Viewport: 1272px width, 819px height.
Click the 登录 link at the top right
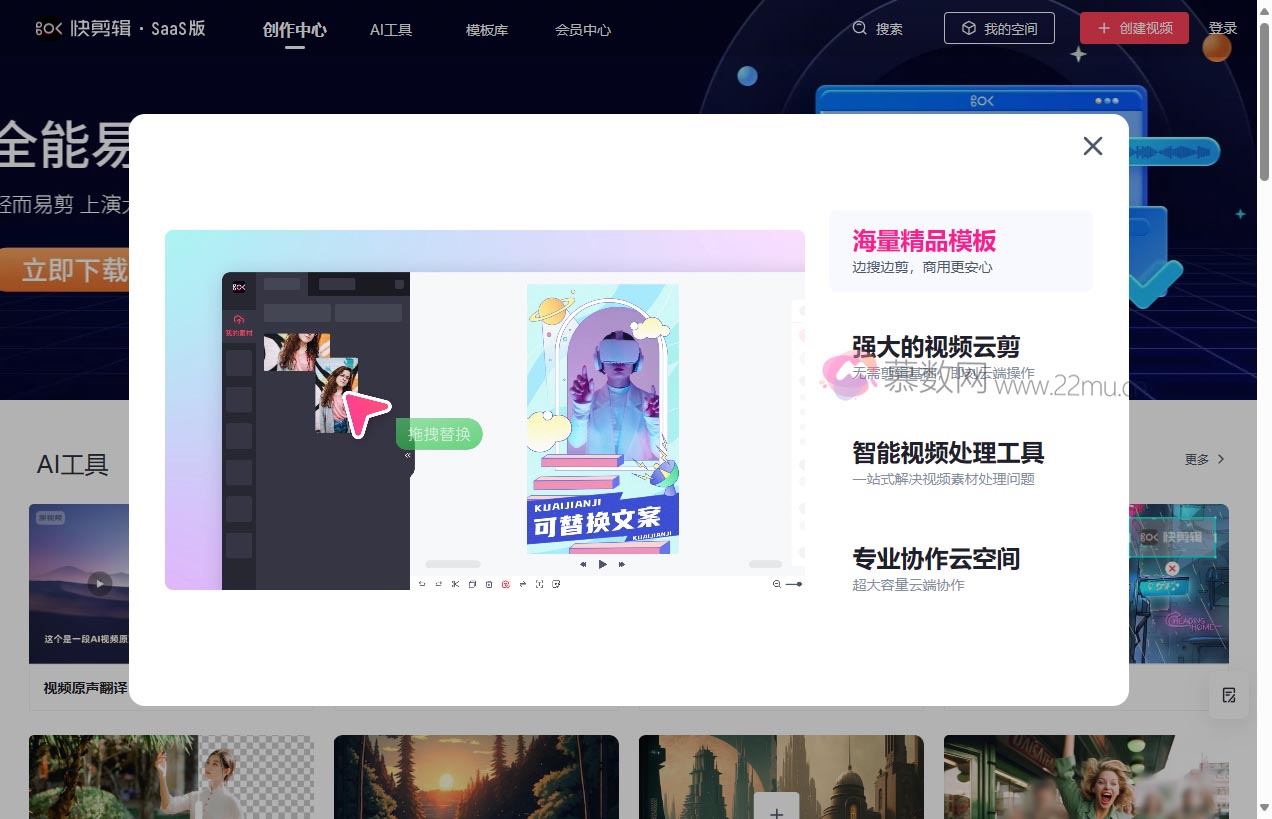(1223, 28)
